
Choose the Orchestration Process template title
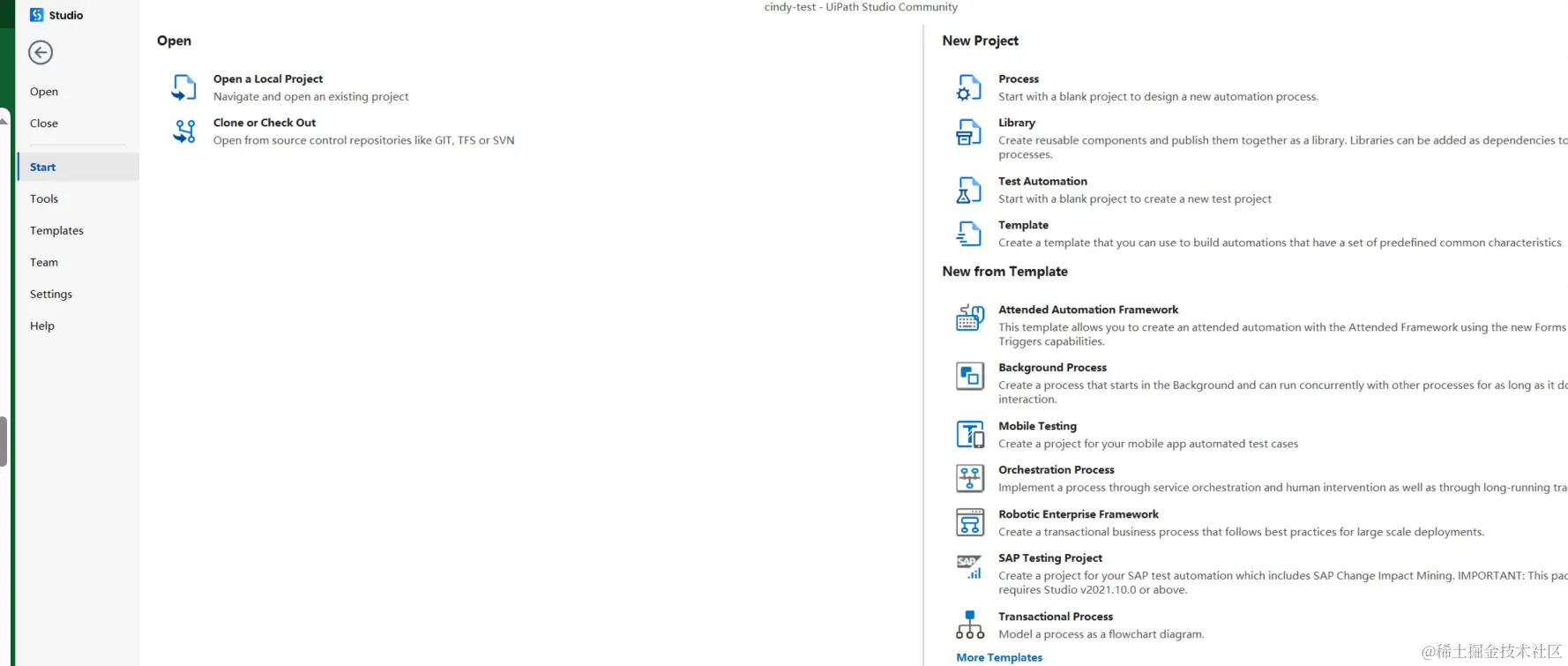pos(1057,470)
